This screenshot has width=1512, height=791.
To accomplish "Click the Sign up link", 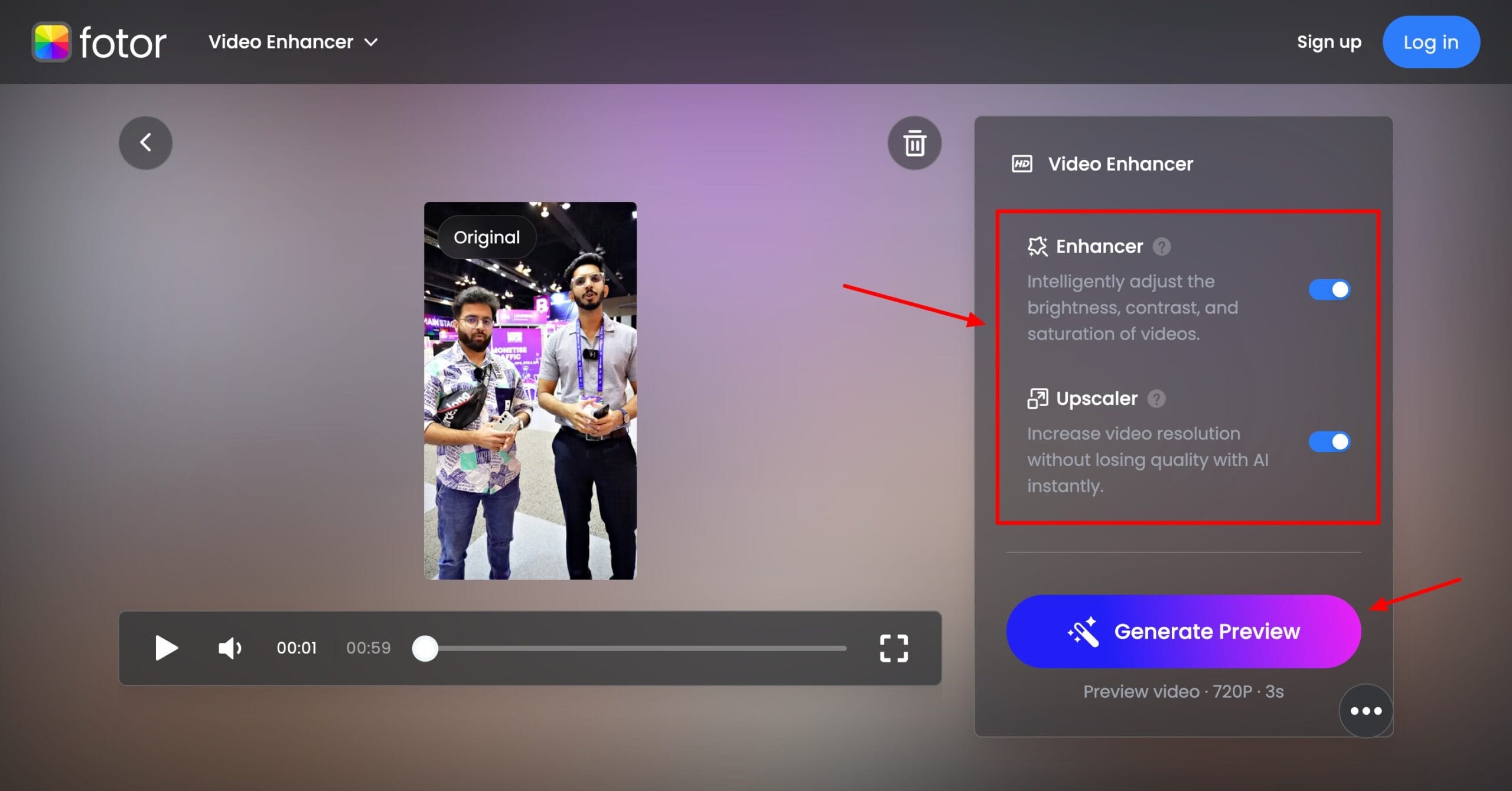I will coord(1329,42).
